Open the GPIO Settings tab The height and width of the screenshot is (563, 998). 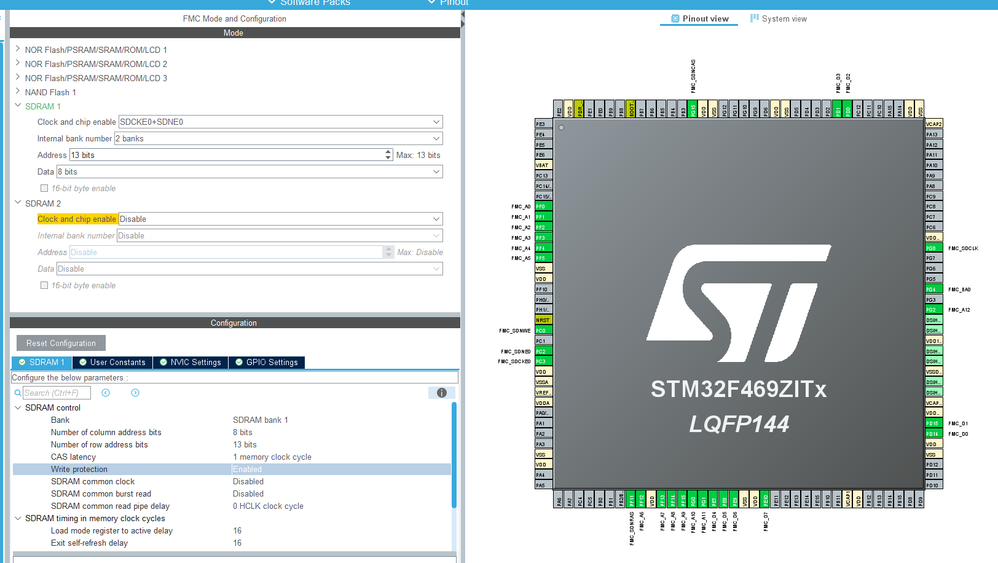pyautogui.click(x=266, y=362)
